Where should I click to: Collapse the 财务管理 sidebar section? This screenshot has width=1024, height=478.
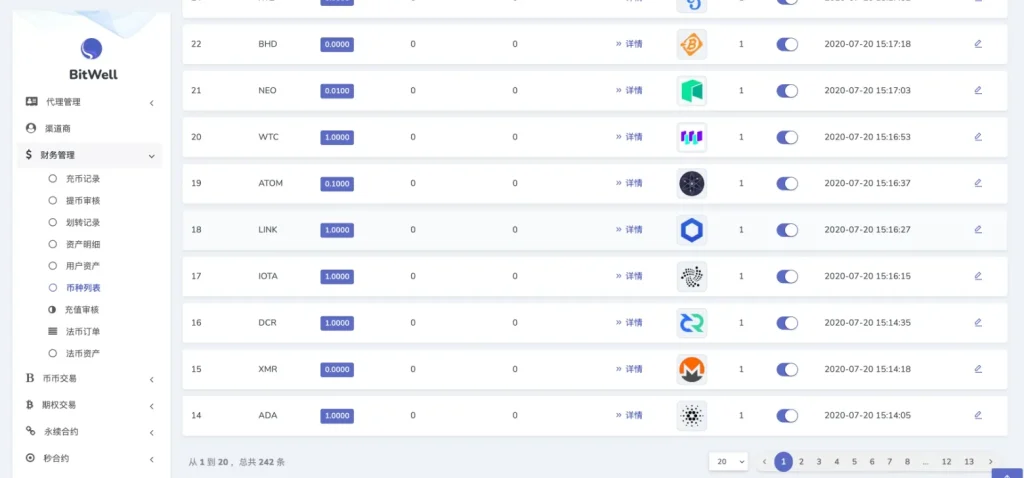(89, 155)
